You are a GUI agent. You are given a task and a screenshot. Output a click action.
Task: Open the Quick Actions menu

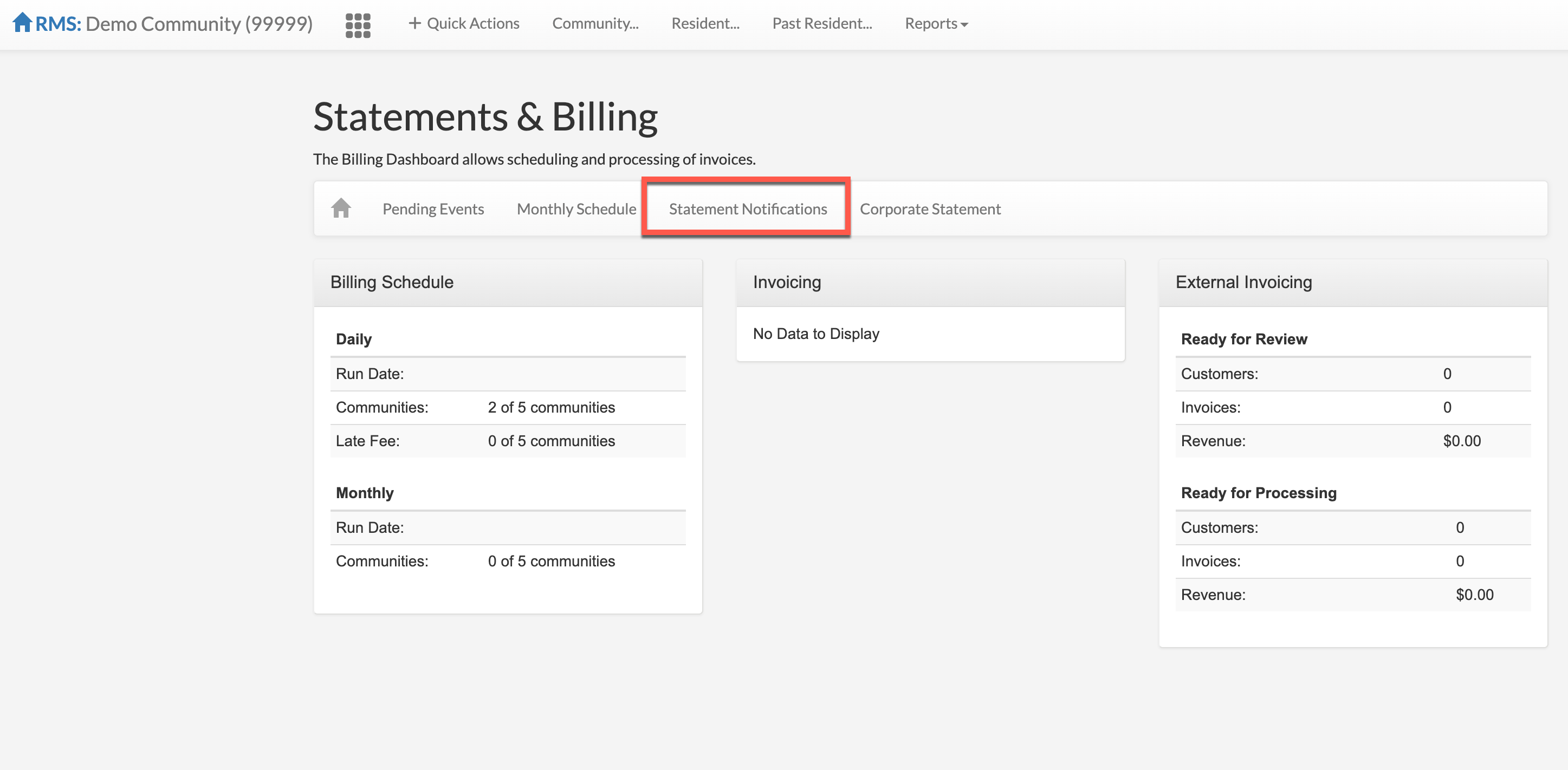point(472,24)
